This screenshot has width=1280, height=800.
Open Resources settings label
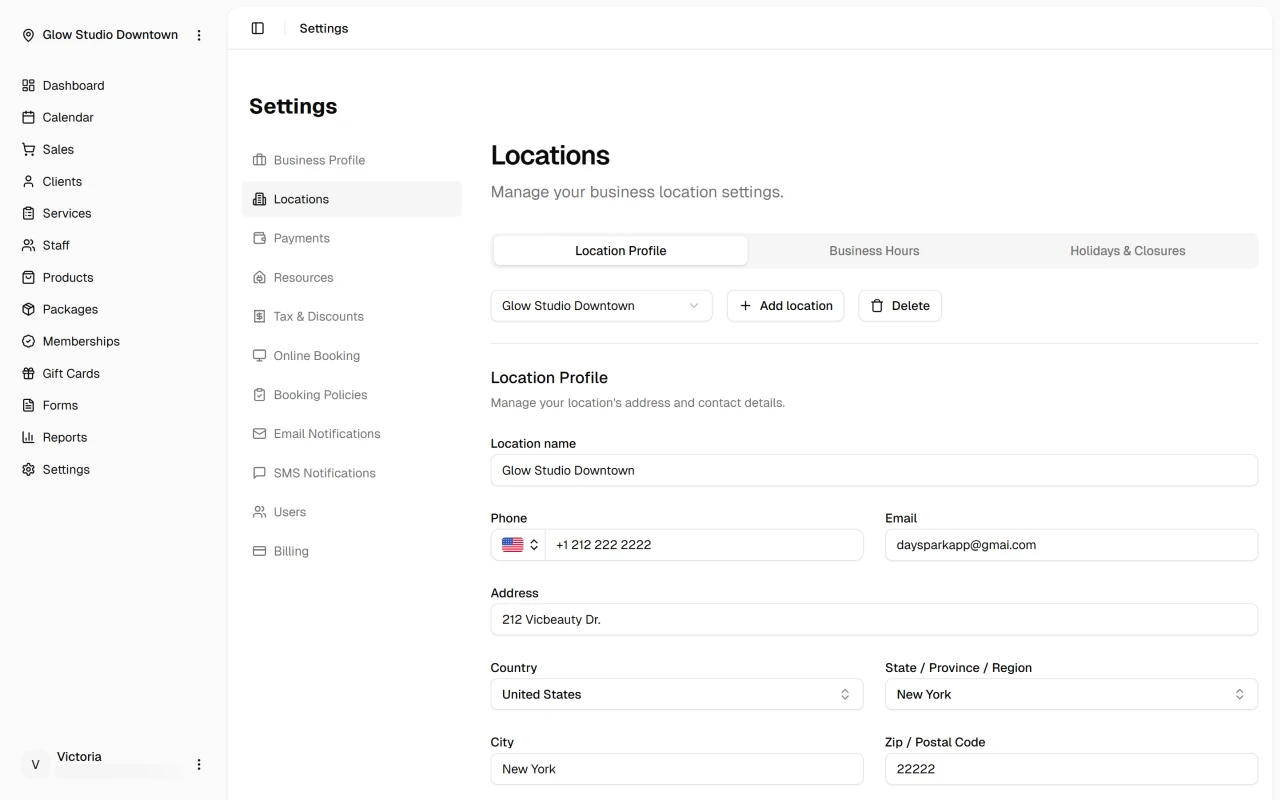[304, 277]
